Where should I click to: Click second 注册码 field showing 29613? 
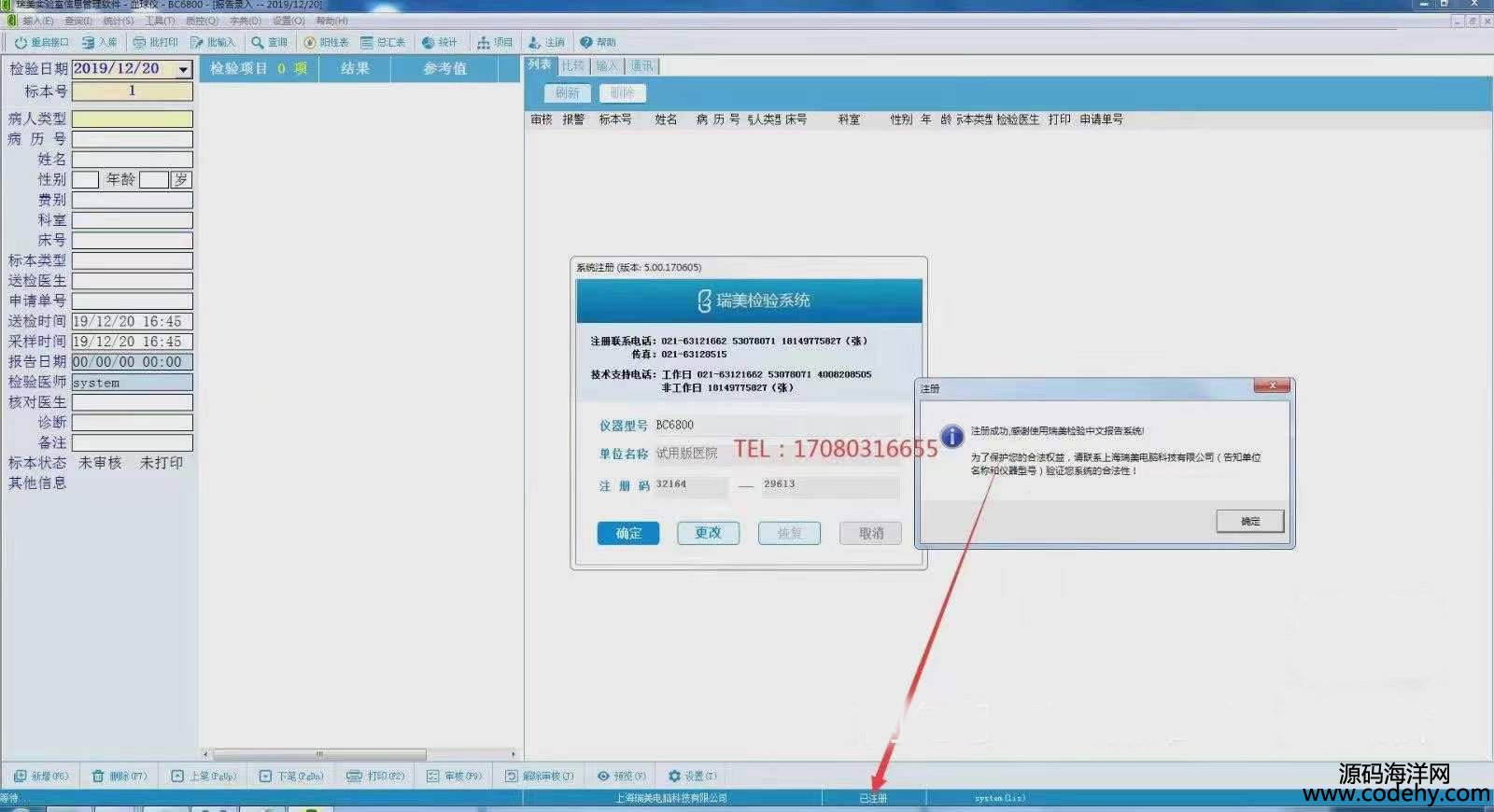830,485
